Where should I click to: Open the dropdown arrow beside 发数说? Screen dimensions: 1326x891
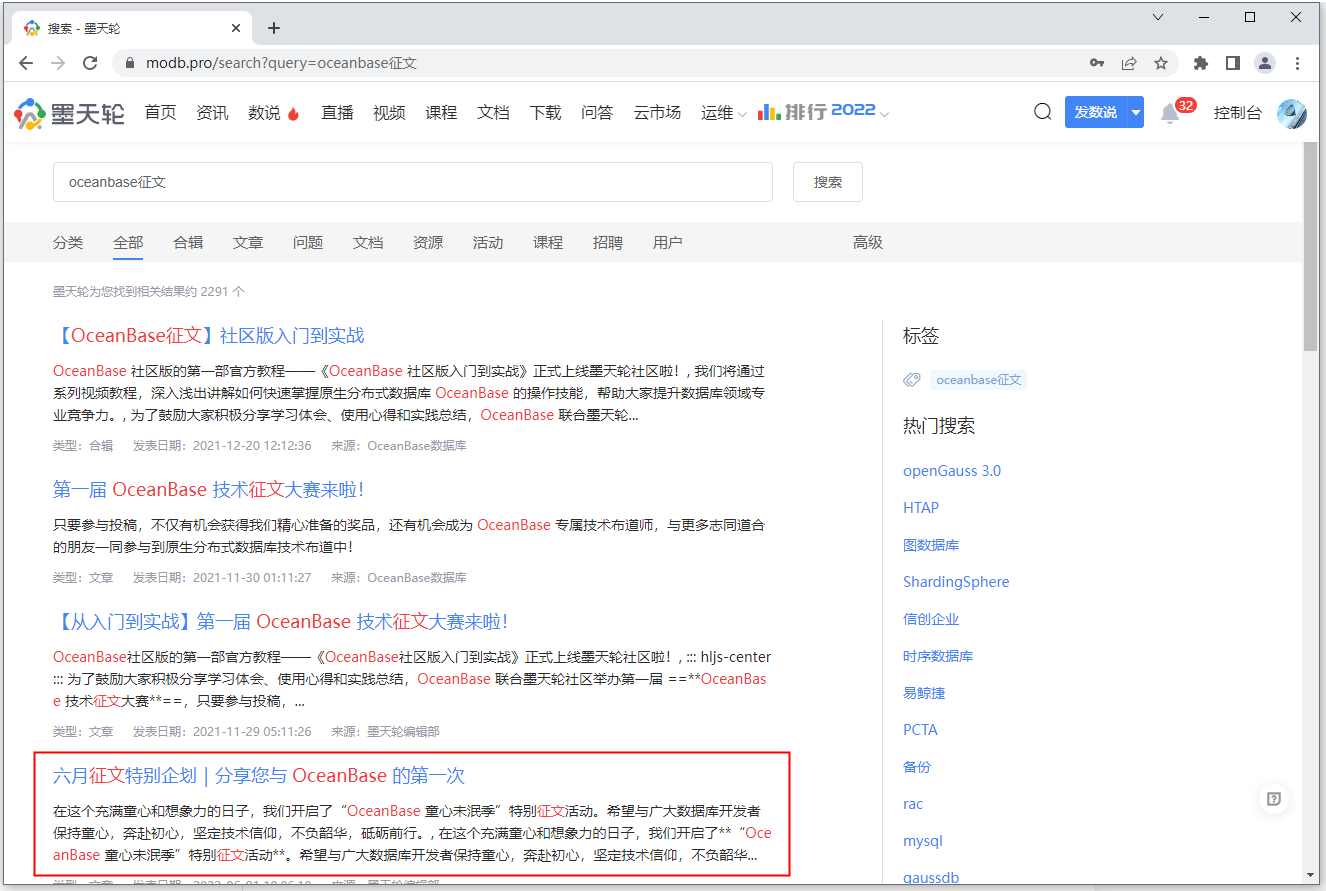(x=1136, y=113)
